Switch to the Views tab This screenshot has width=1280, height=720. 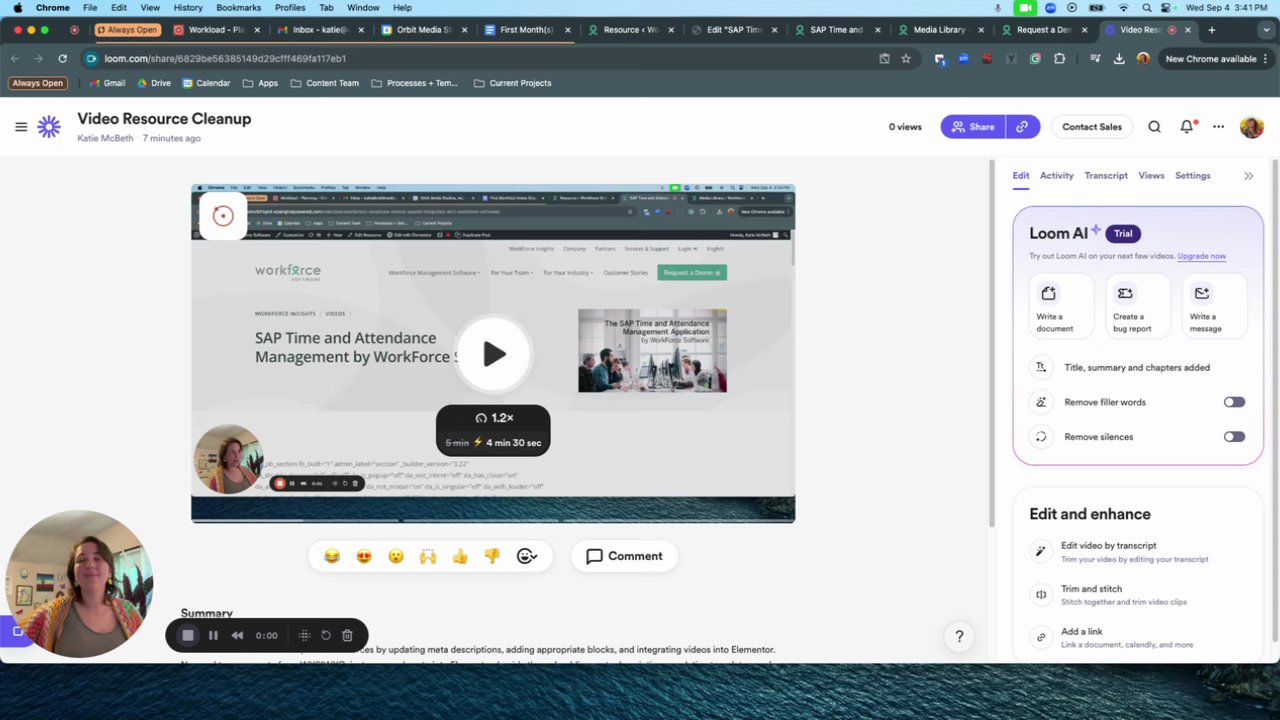pyautogui.click(x=1151, y=176)
